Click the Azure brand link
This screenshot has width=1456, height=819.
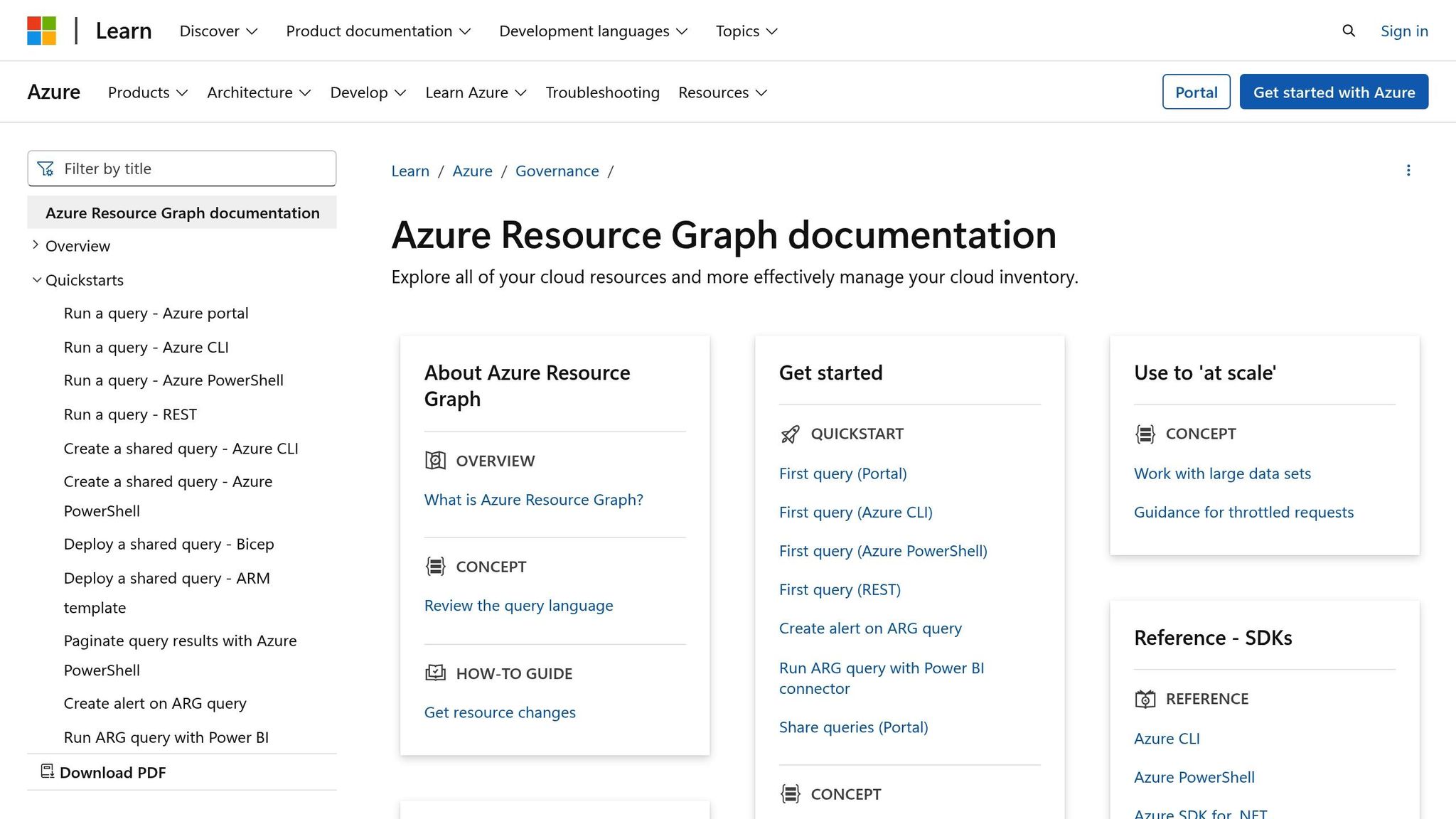click(54, 92)
